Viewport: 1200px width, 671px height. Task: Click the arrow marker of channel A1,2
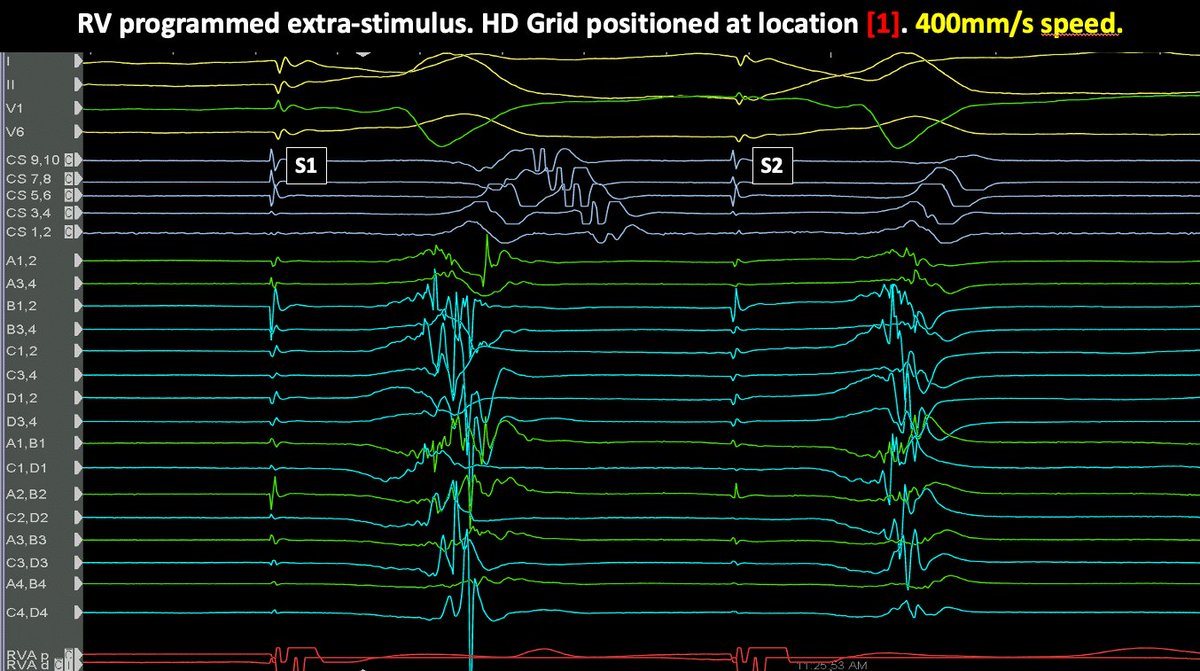tap(78, 260)
